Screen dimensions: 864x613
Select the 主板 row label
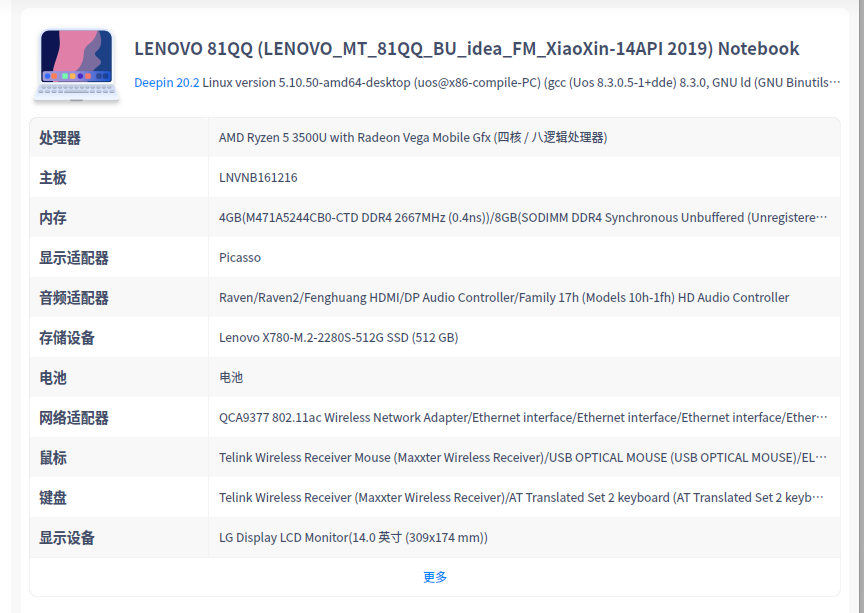53,178
